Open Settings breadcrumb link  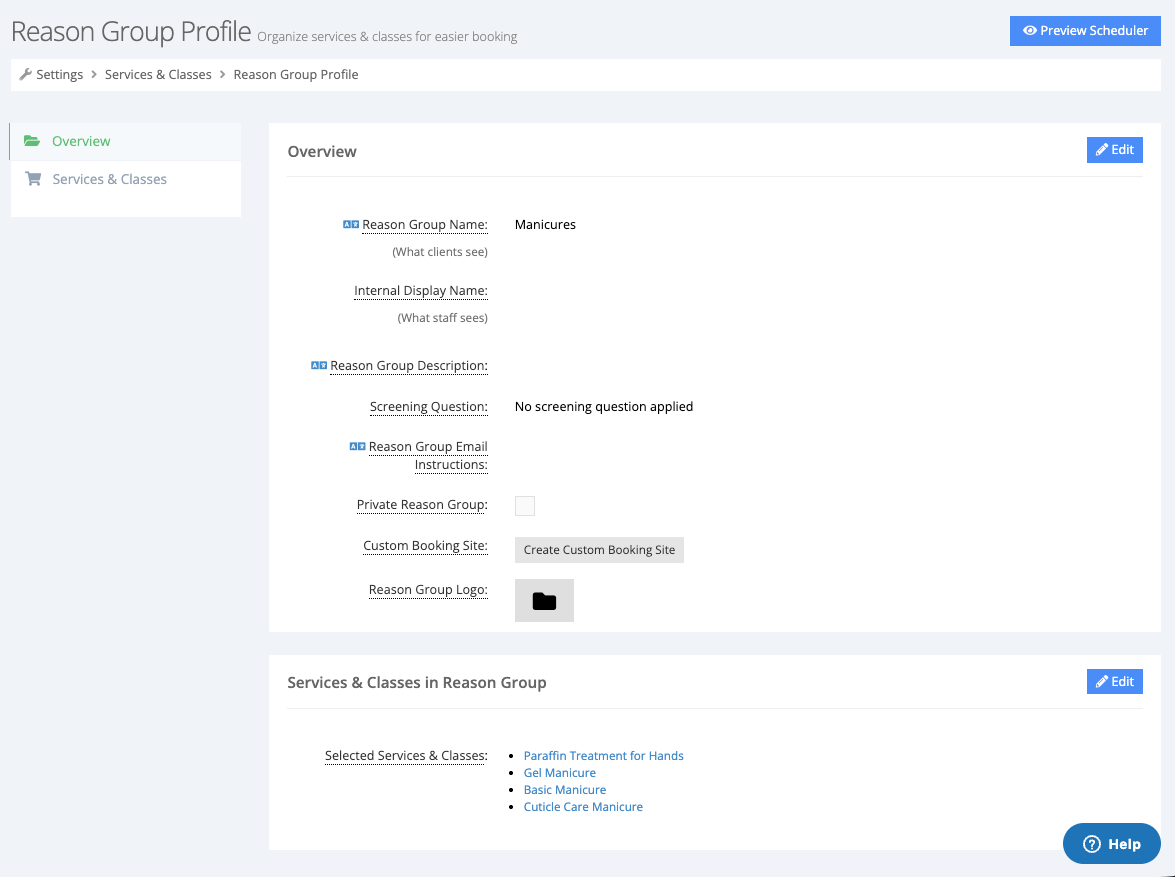point(59,74)
